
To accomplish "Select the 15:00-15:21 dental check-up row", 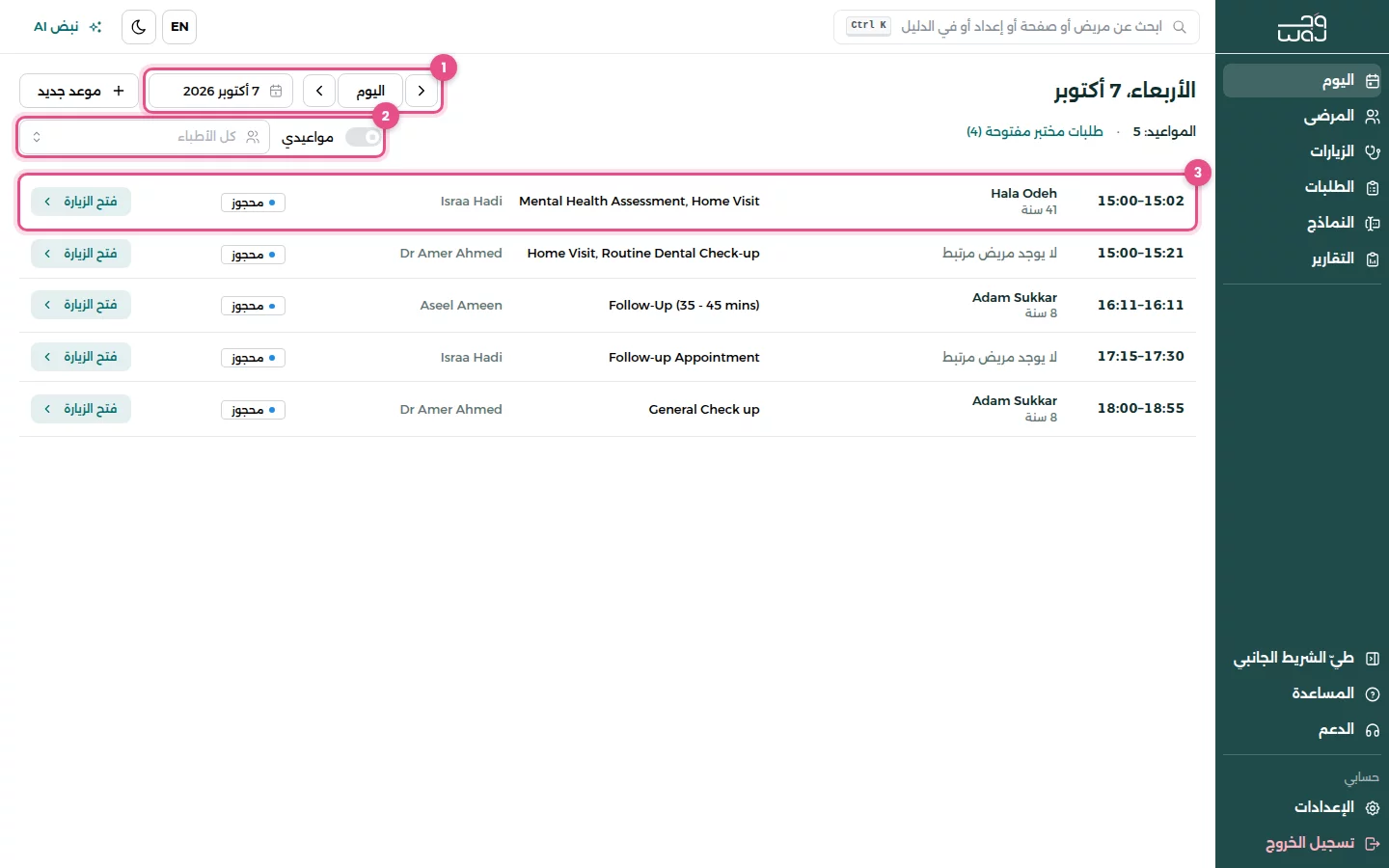I will pos(608,254).
